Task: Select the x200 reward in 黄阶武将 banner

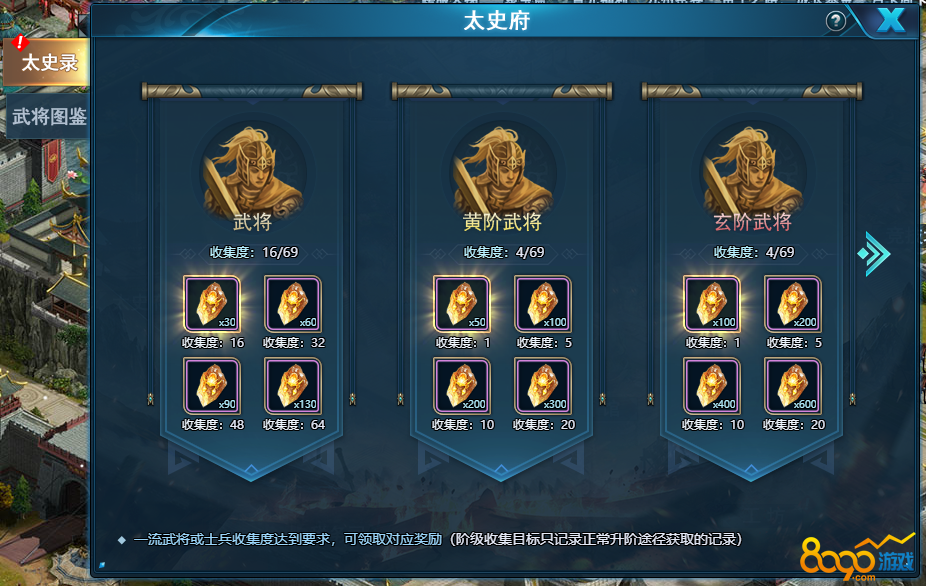Action: [x=462, y=386]
